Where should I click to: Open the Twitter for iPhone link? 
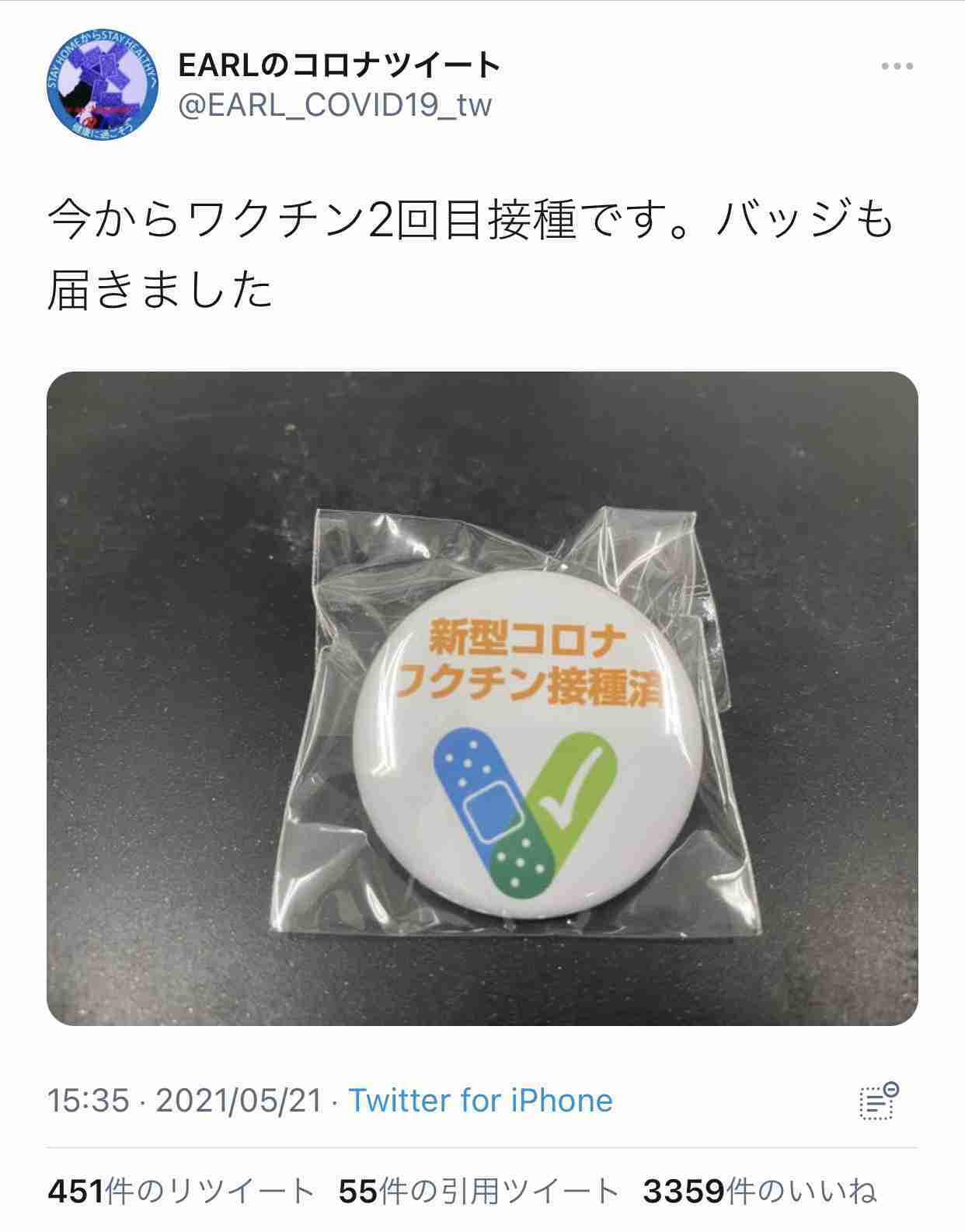(480, 1101)
